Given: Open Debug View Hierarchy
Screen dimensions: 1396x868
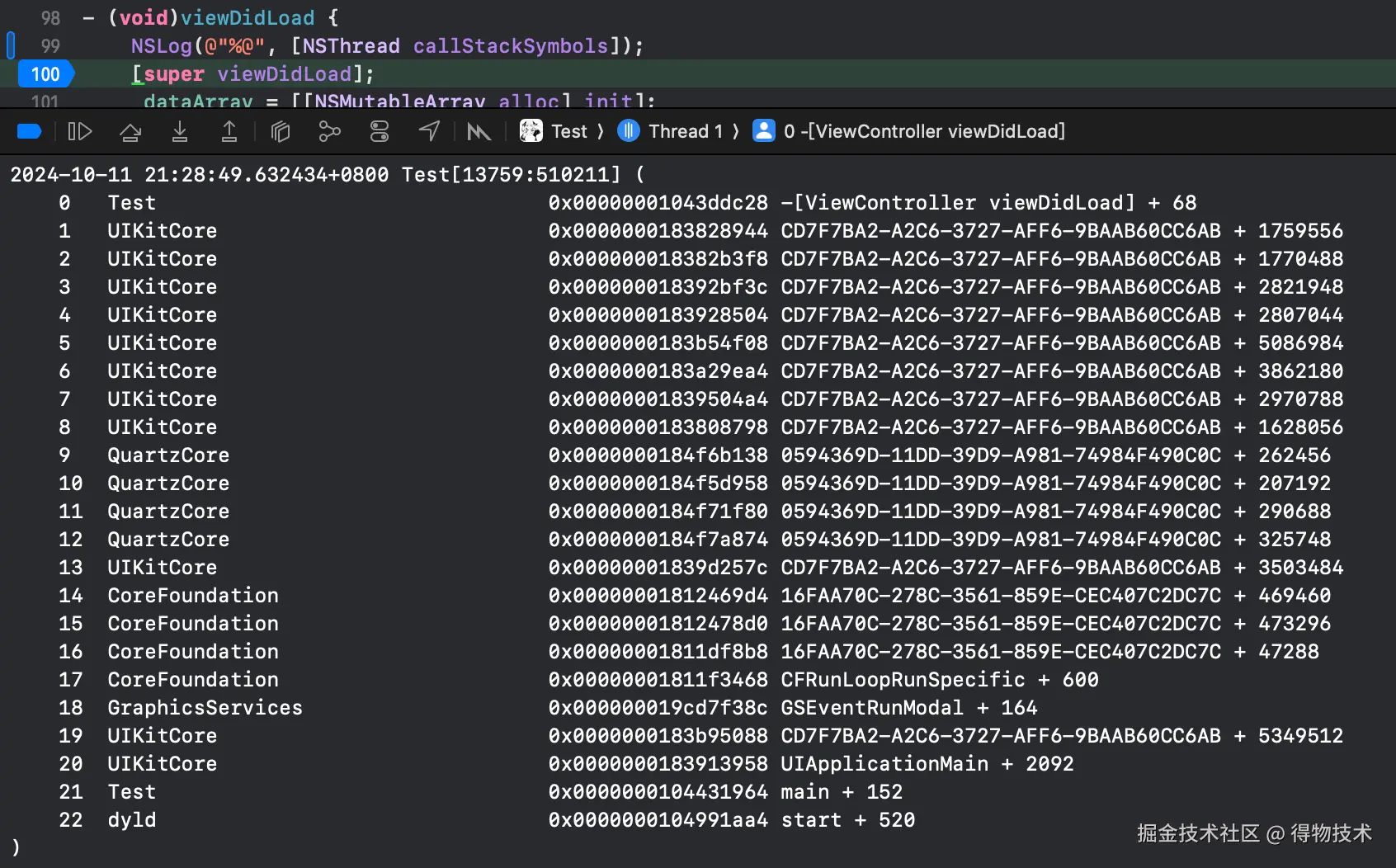Looking at the screenshot, I should click(x=281, y=131).
